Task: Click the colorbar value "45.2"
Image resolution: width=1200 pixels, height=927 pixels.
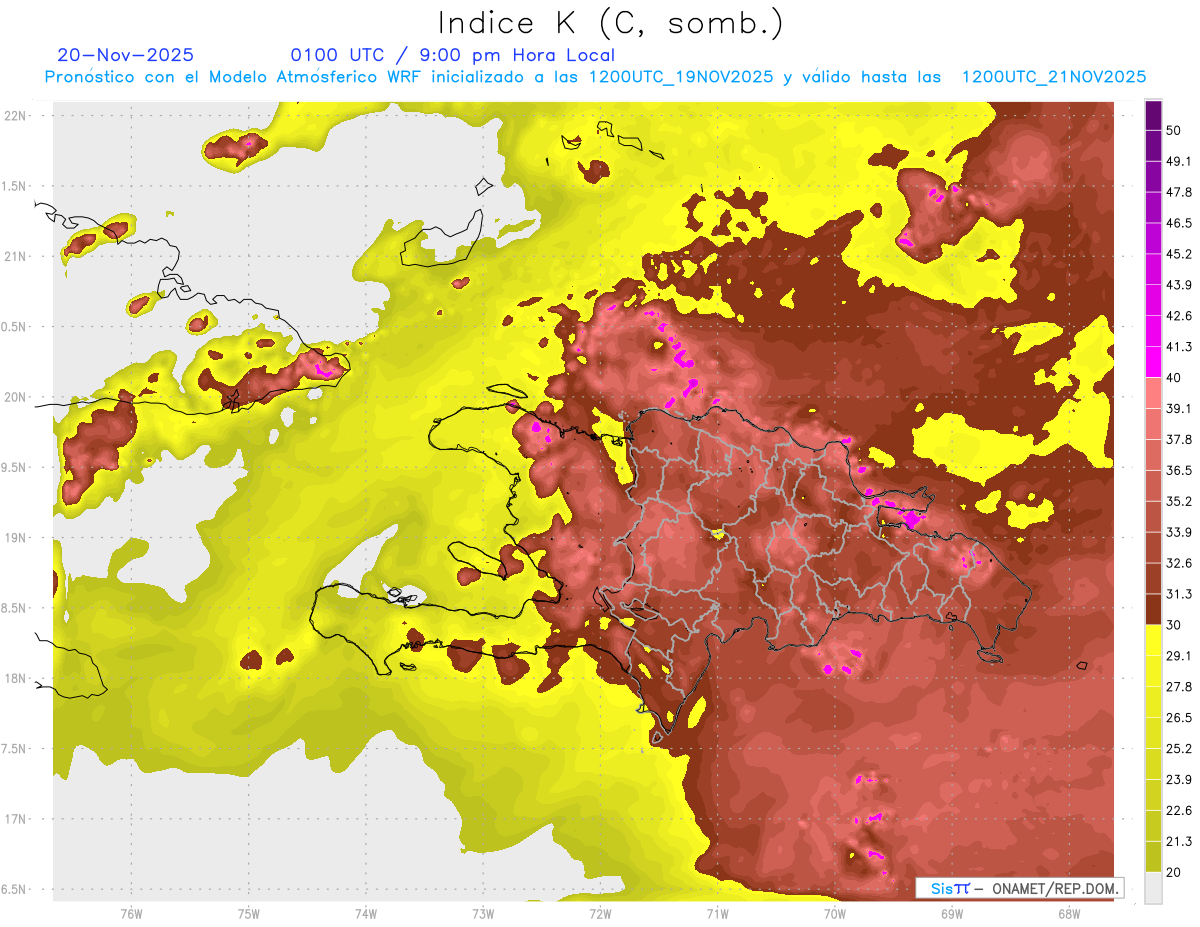Action: pyautogui.click(x=1180, y=254)
